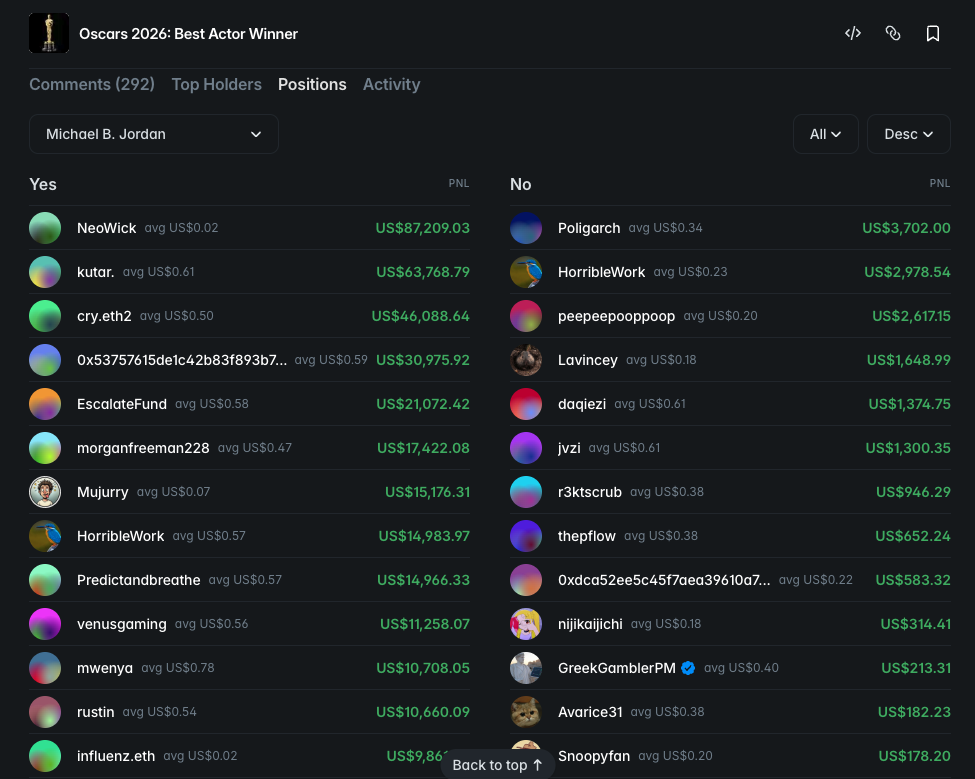Copy the market link via link icon
The image size is (975, 779).
click(x=893, y=34)
